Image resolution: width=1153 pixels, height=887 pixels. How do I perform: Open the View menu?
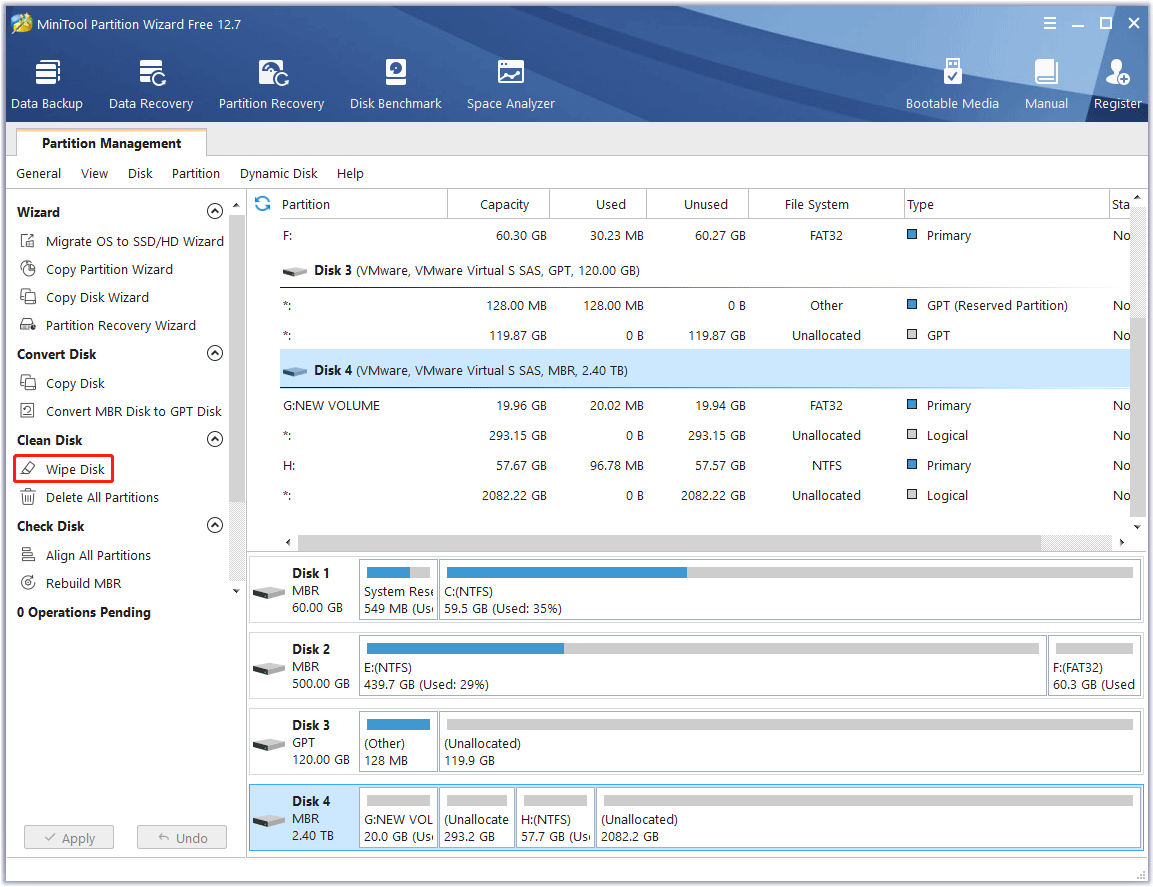[x=94, y=174]
